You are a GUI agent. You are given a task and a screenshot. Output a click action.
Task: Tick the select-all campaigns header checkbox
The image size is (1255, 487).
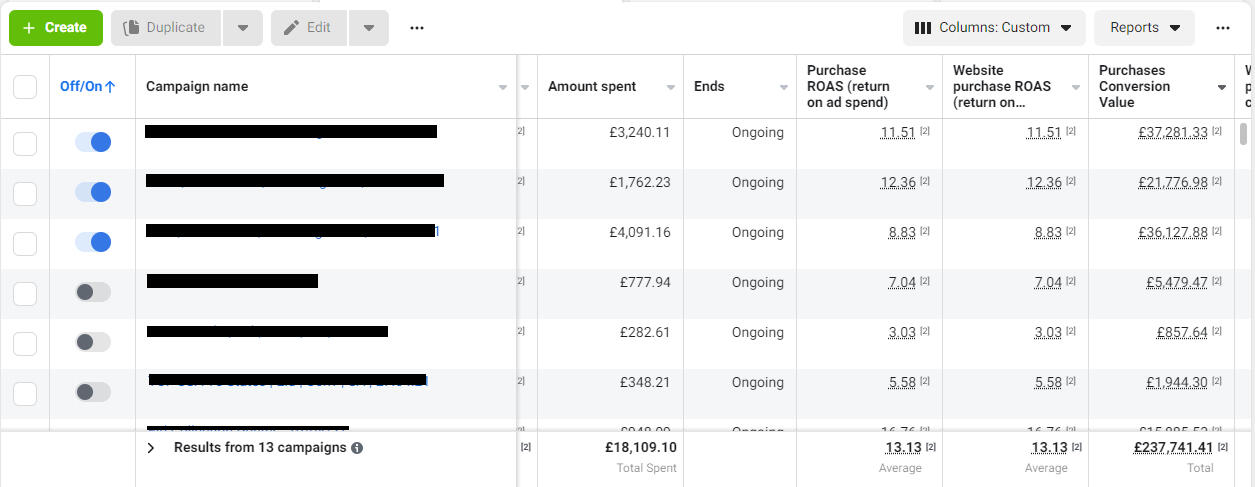point(25,87)
